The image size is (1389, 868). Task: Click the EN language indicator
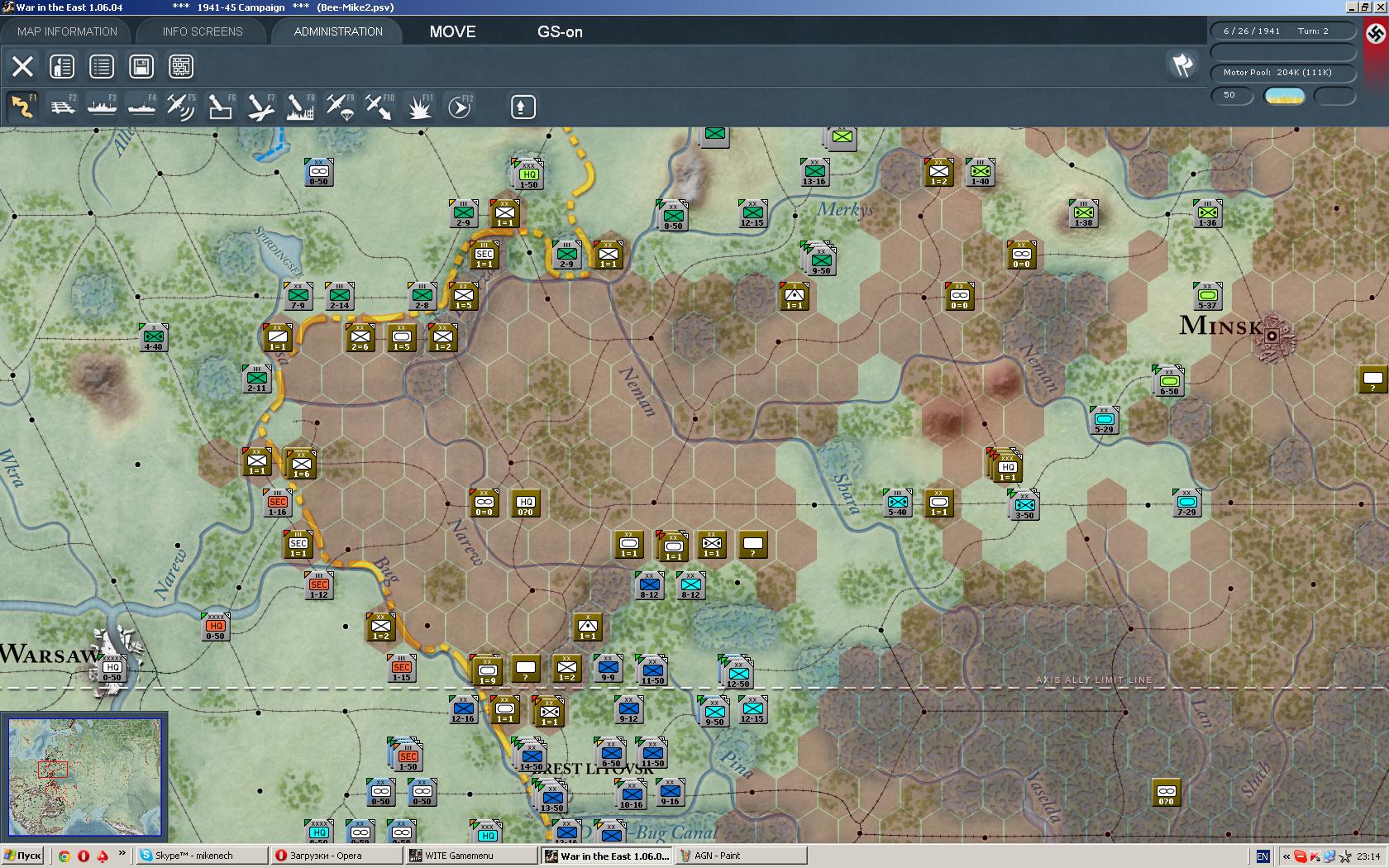click(x=1263, y=856)
